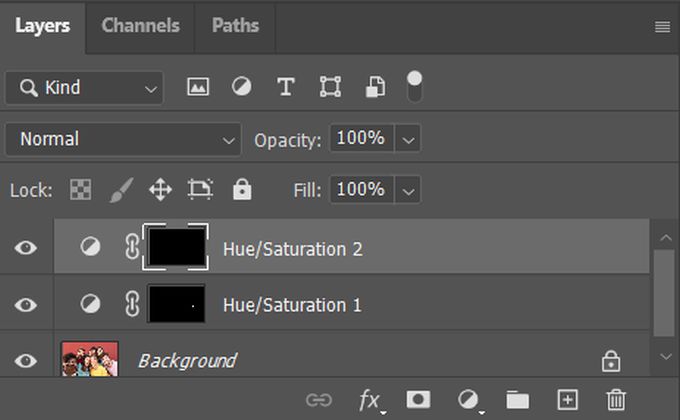This screenshot has width=680, height=420.
Task: Toggle Background layer visibility
Action: pyautogui.click(x=26, y=360)
